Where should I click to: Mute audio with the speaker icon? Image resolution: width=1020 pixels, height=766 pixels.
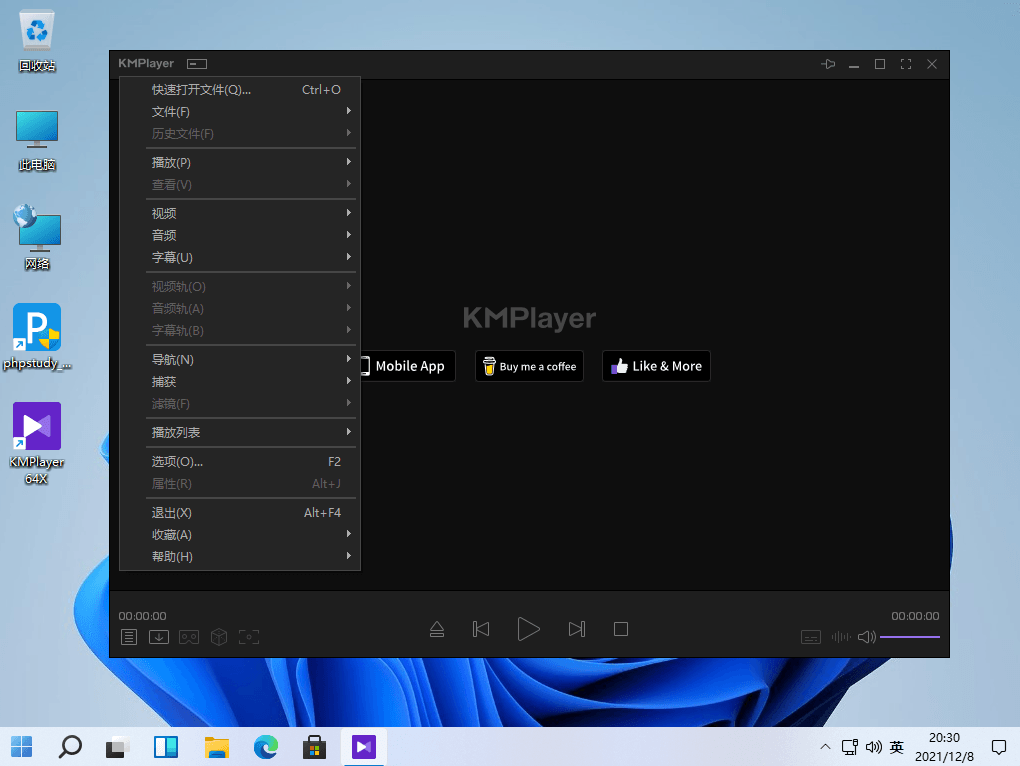[866, 637]
